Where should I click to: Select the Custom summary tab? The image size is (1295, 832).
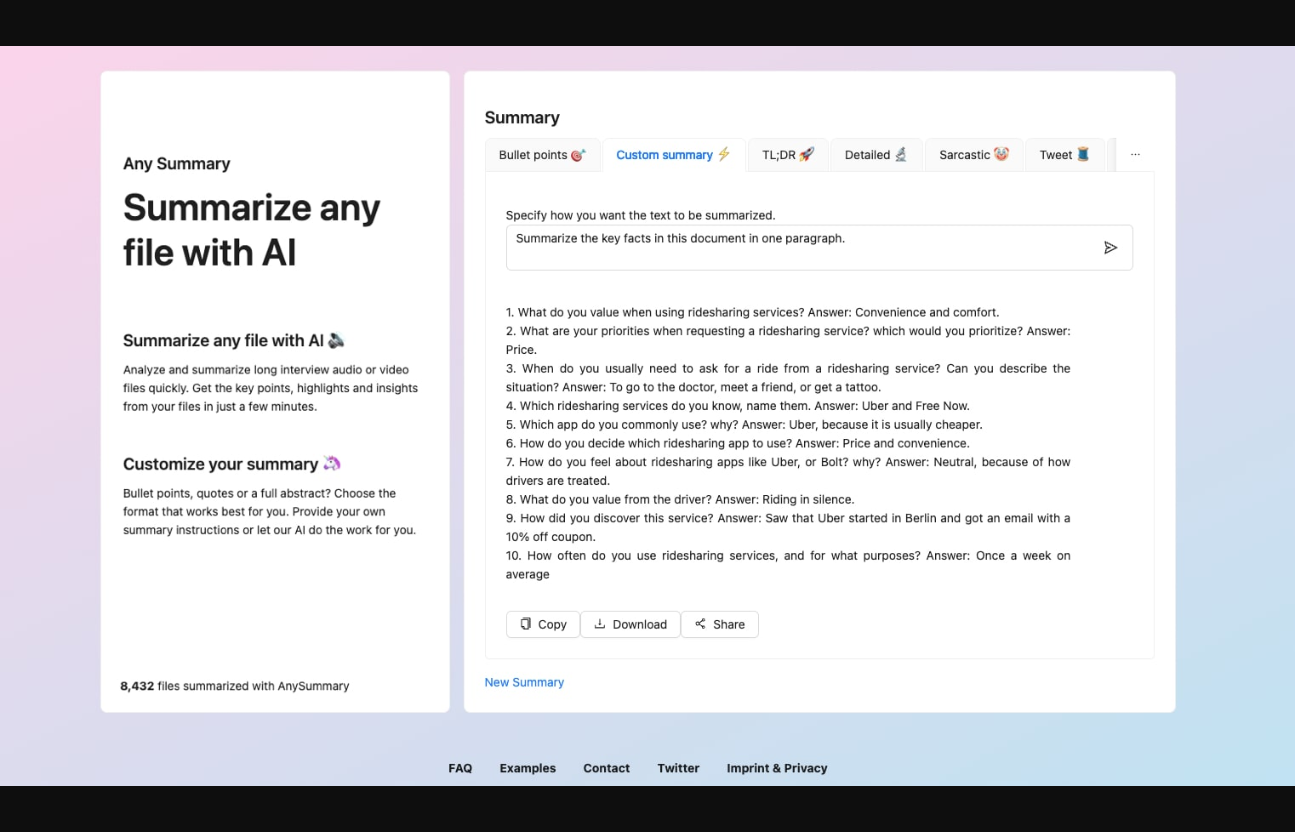point(673,155)
